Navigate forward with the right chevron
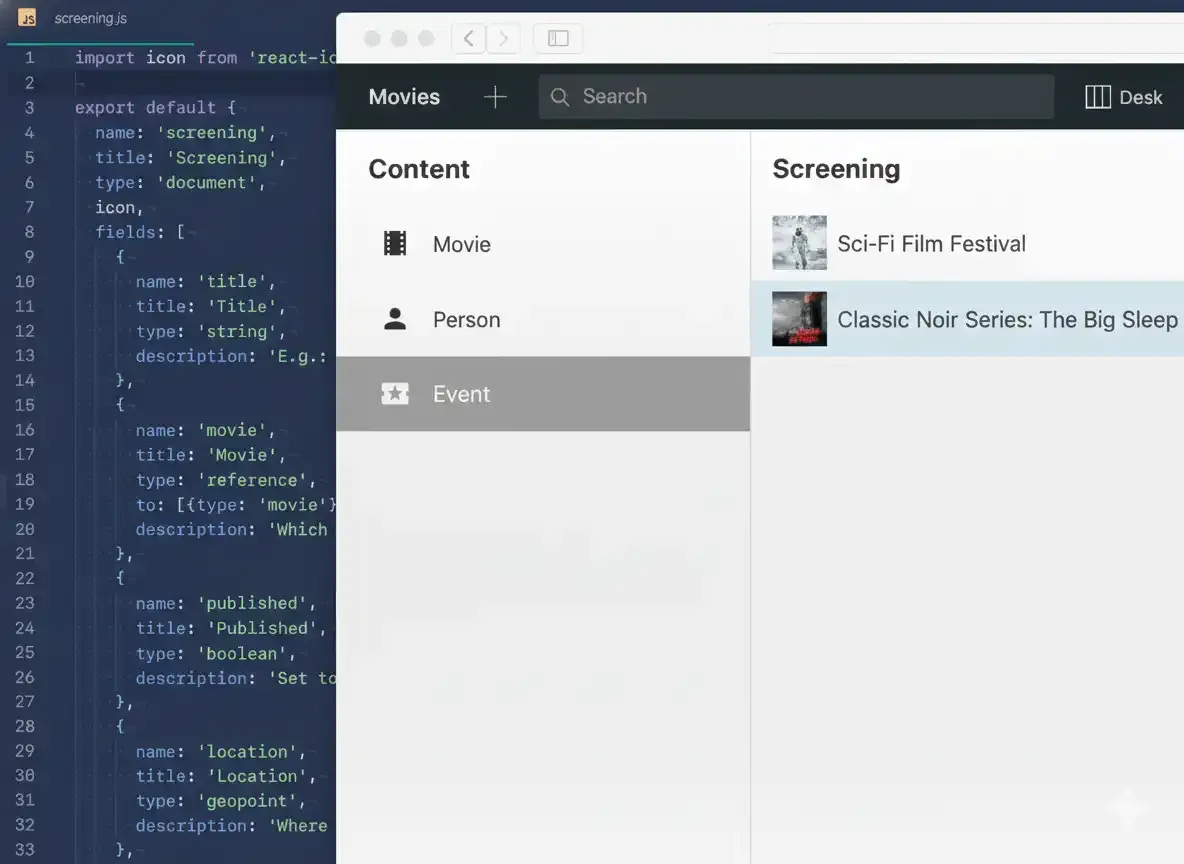This screenshot has height=864, width=1184. [503, 38]
